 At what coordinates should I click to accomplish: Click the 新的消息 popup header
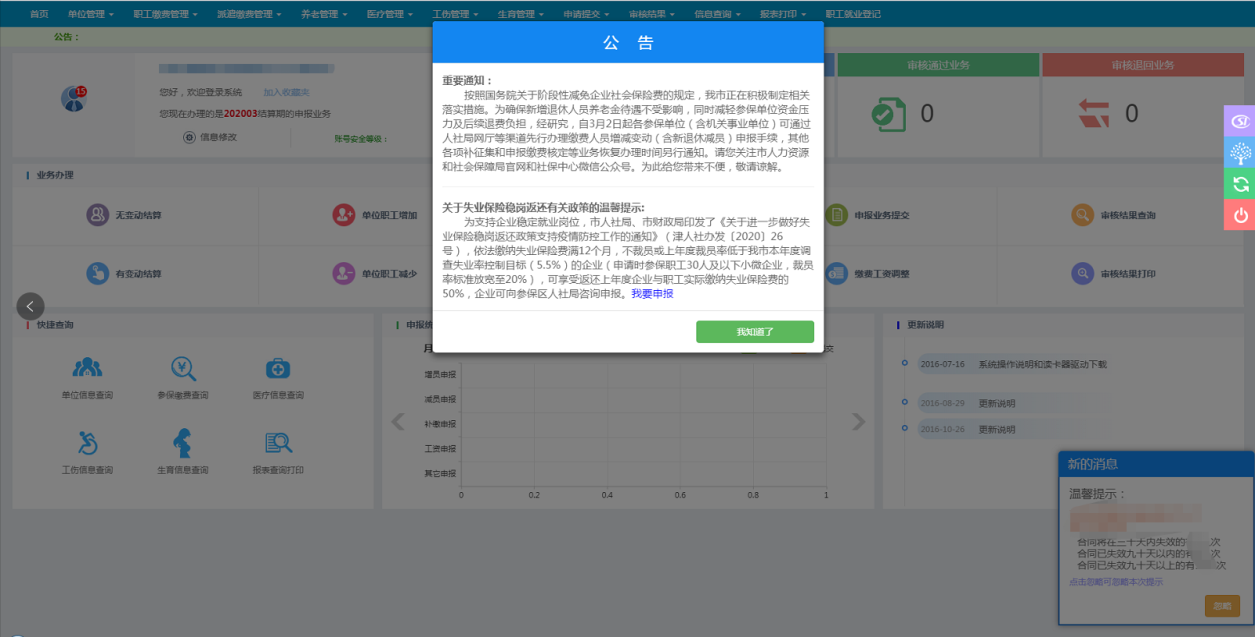pos(1156,464)
